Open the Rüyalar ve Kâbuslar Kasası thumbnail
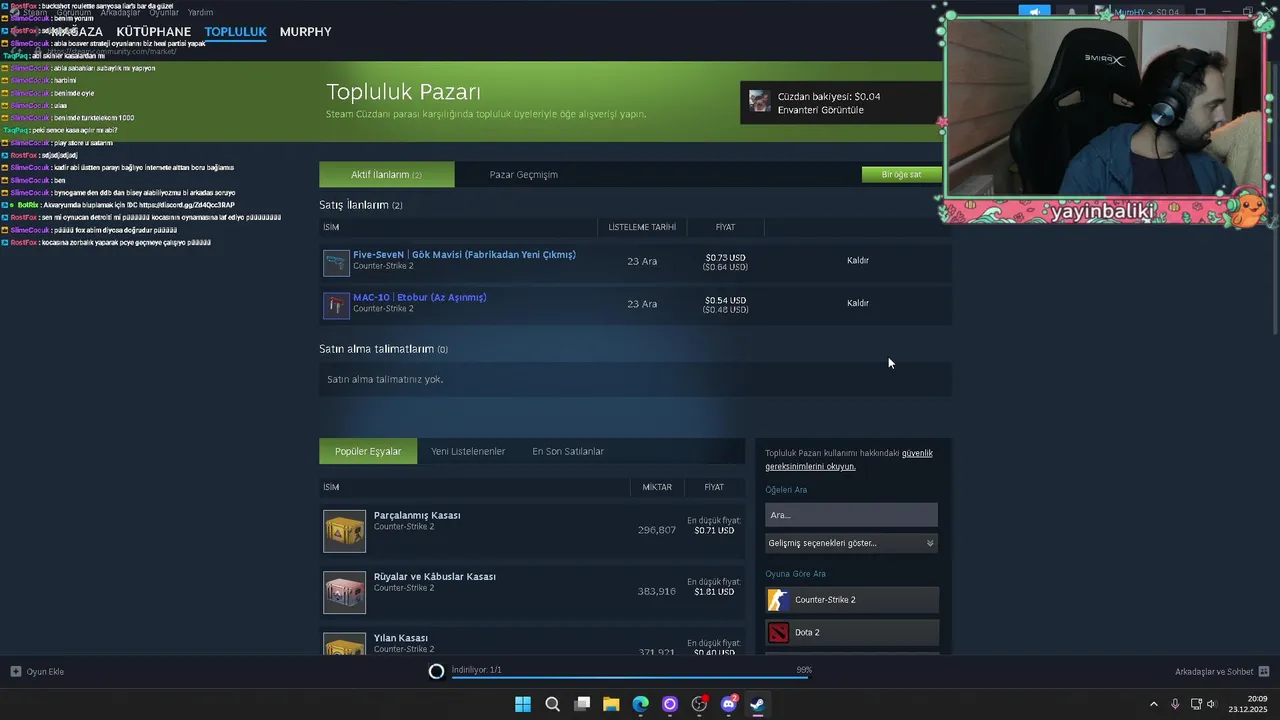Screen dimensions: 1280x720 click(344, 592)
